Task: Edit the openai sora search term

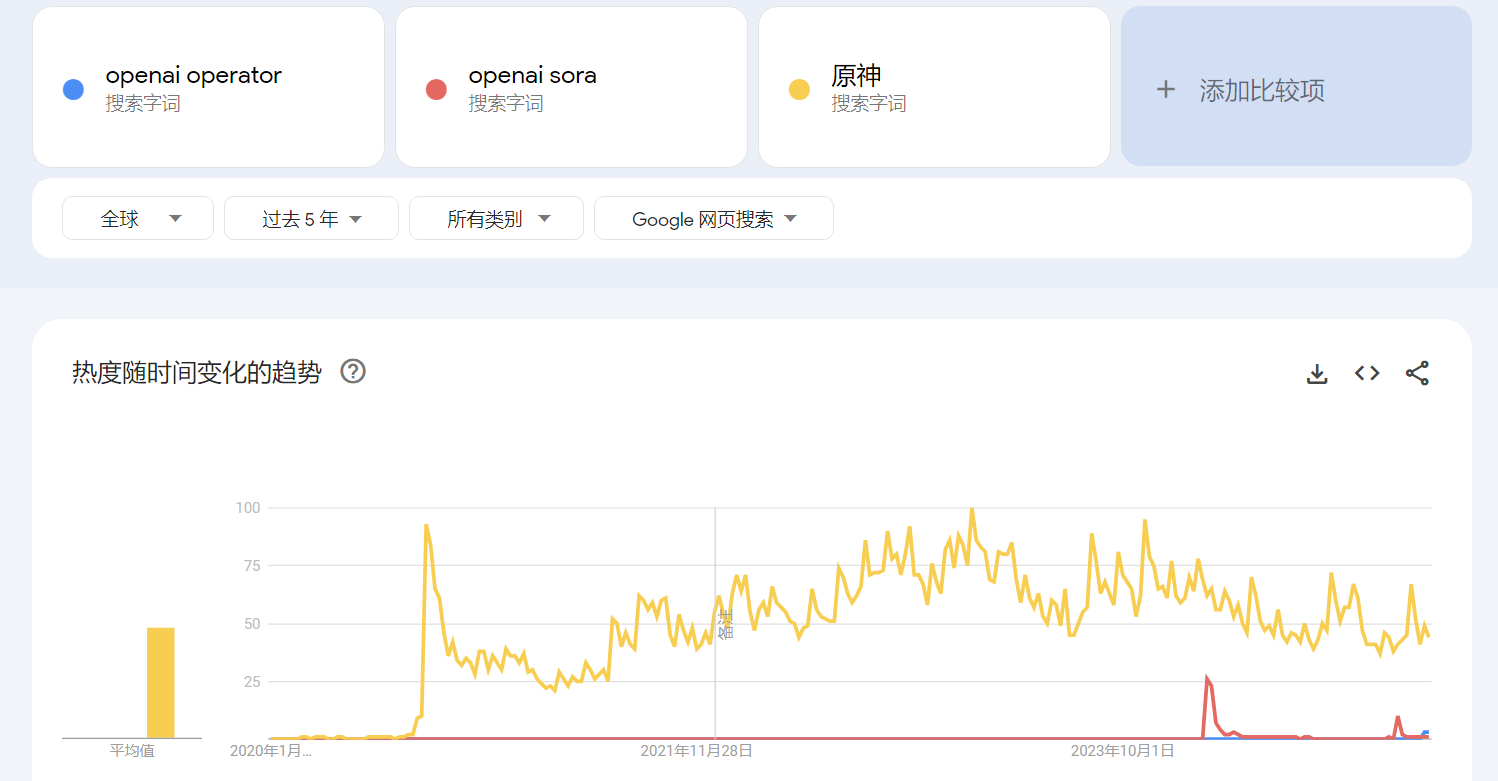Action: (532, 76)
